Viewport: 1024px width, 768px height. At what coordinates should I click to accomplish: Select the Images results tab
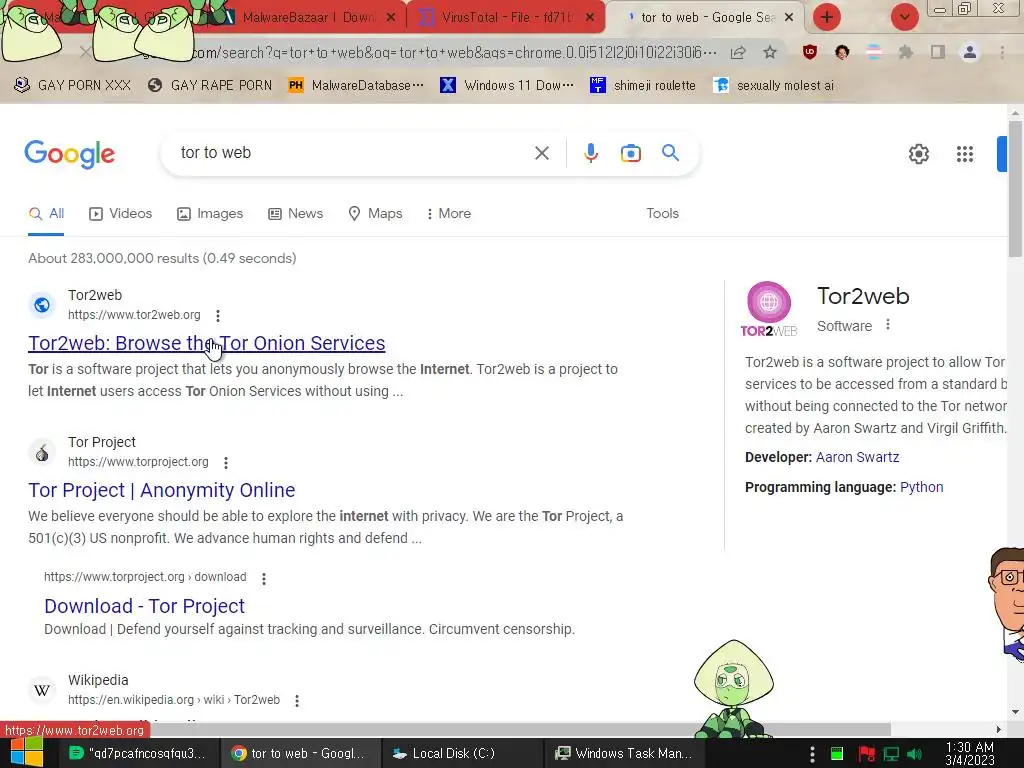coord(210,214)
